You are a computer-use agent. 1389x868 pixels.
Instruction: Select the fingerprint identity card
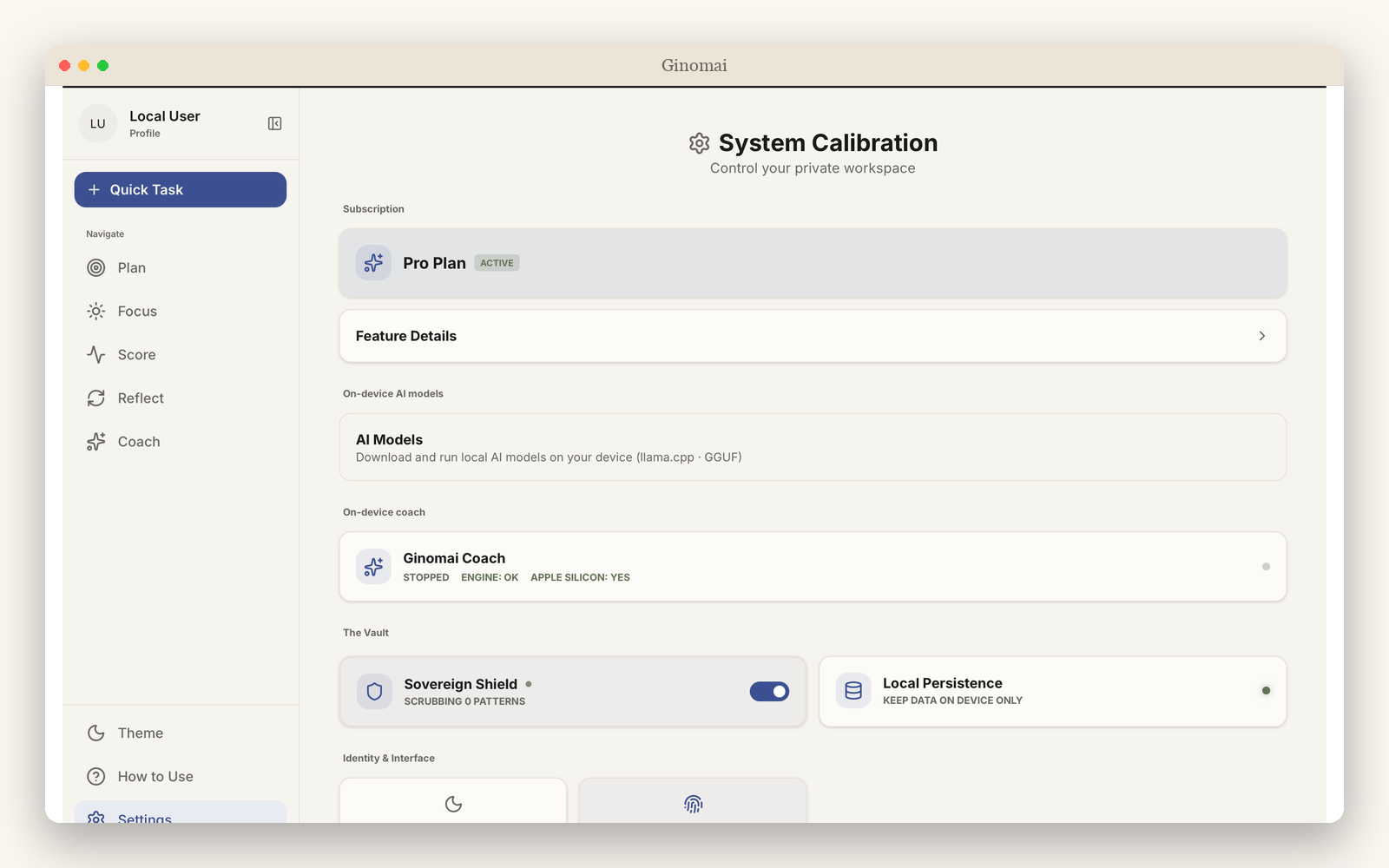point(693,800)
